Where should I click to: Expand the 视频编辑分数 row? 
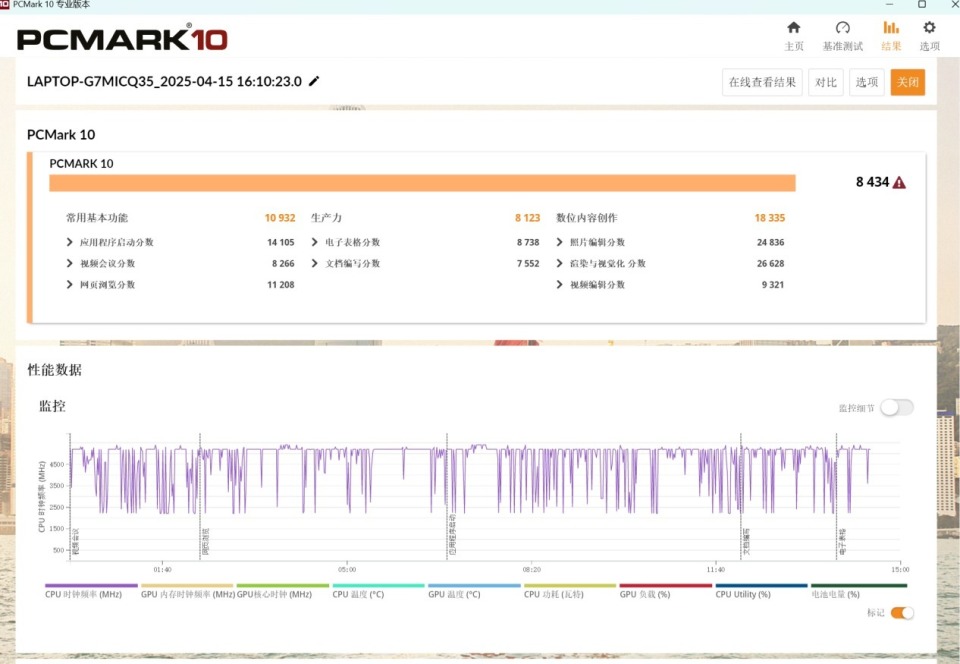[x=559, y=284]
